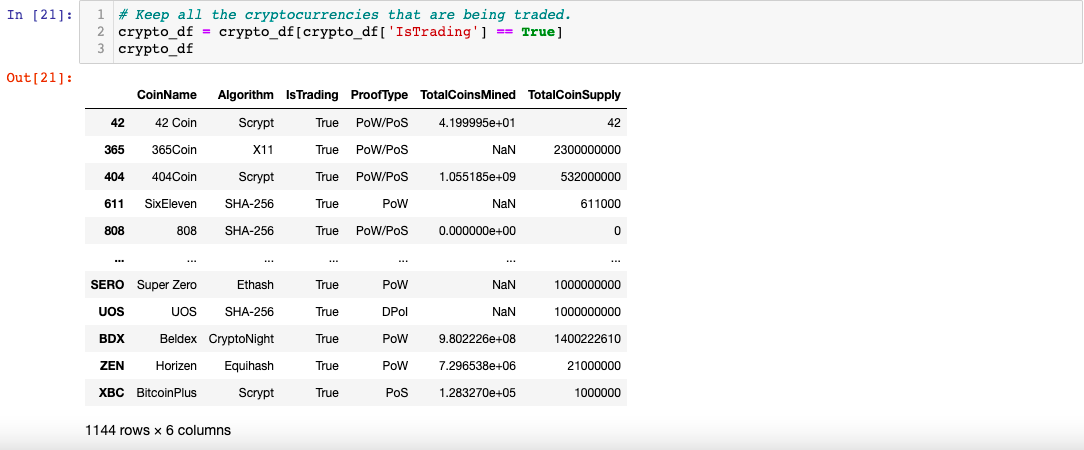The image size is (1084, 450).
Task: Click the TotalCoinSupply column header
Action: click(574, 95)
